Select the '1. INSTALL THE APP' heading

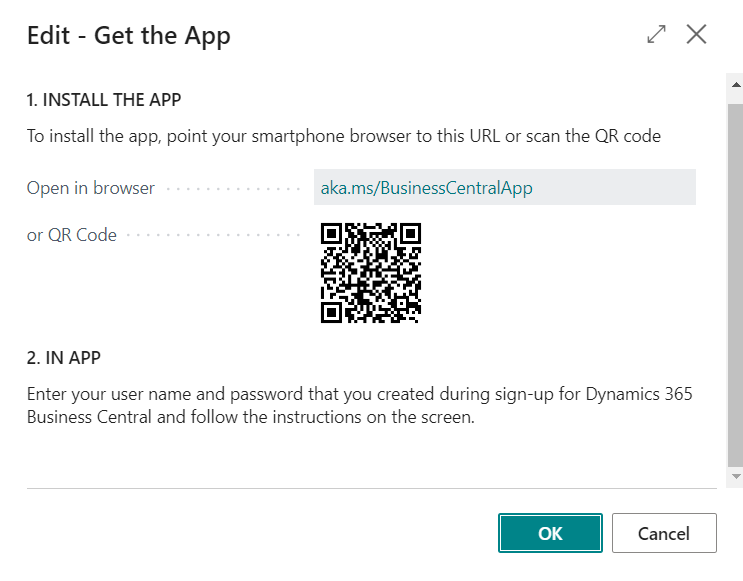pyautogui.click(x=104, y=100)
